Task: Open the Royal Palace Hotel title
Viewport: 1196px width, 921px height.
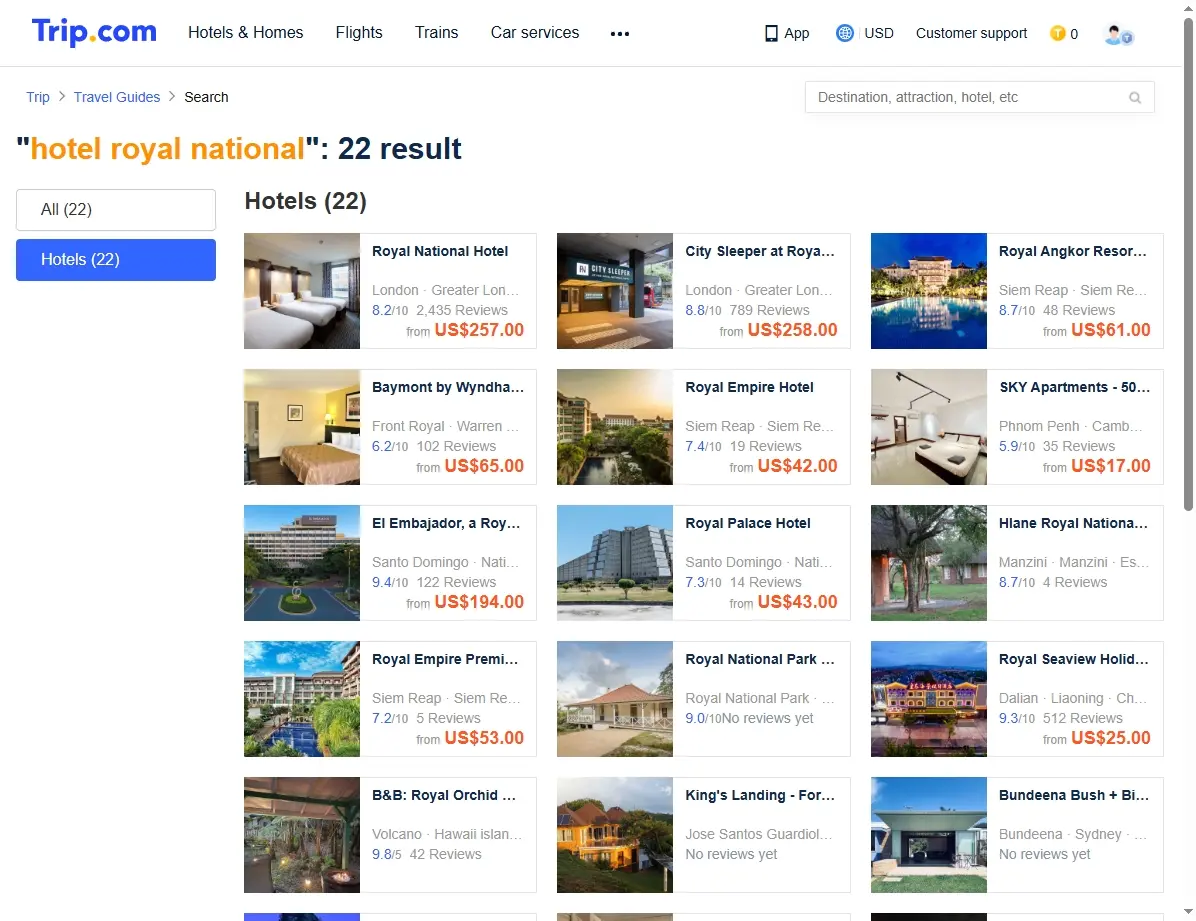Action: click(x=748, y=523)
